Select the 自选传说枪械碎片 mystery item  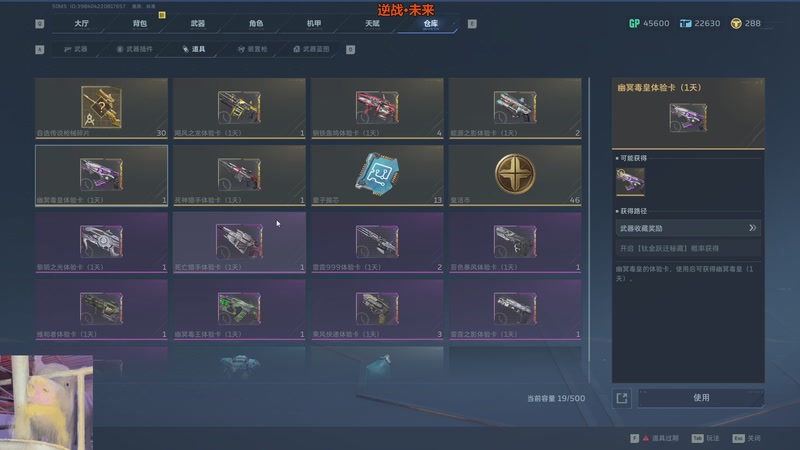tap(101, 108)
